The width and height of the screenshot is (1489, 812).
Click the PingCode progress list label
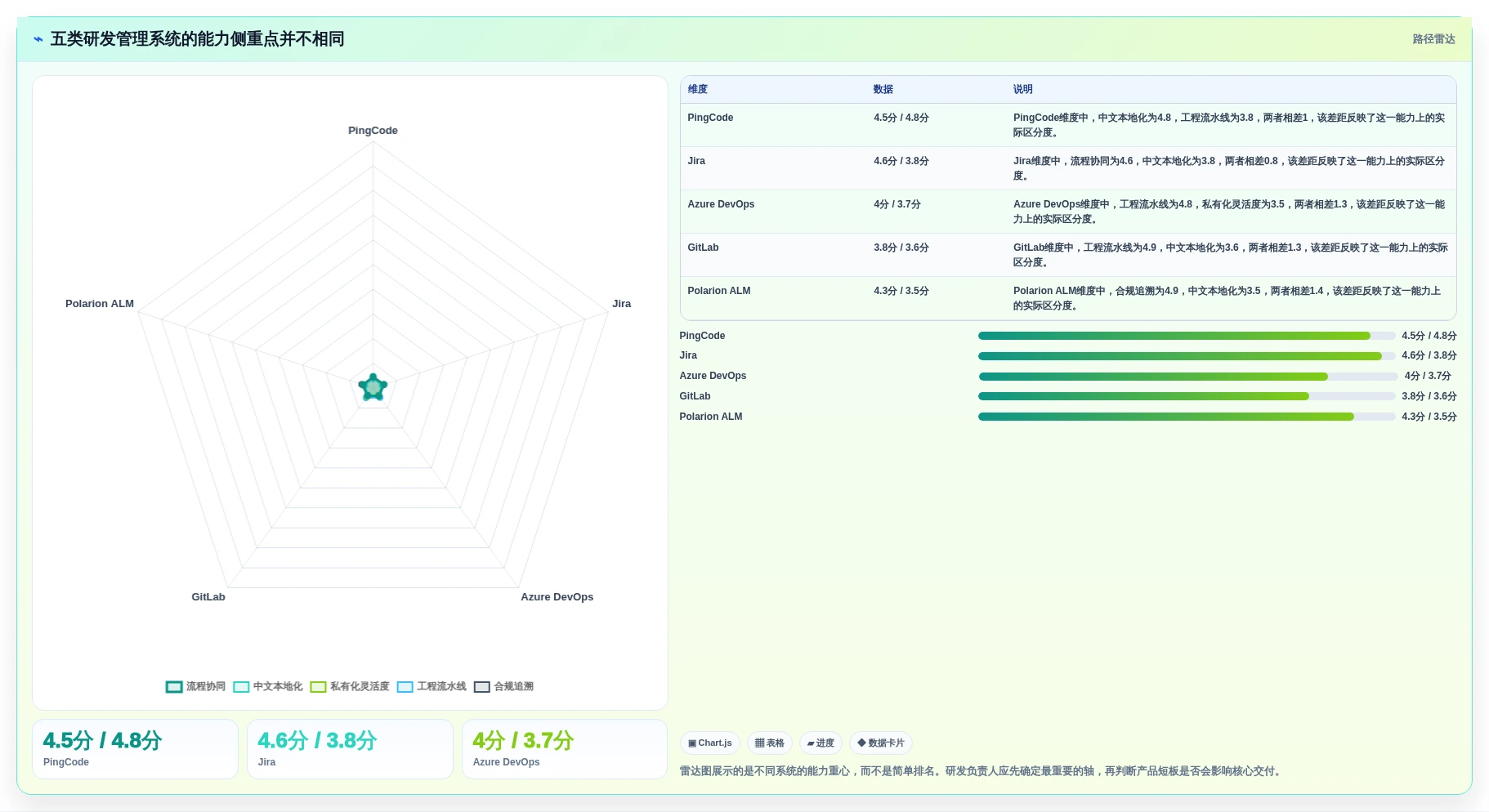[x=702, y=336]
